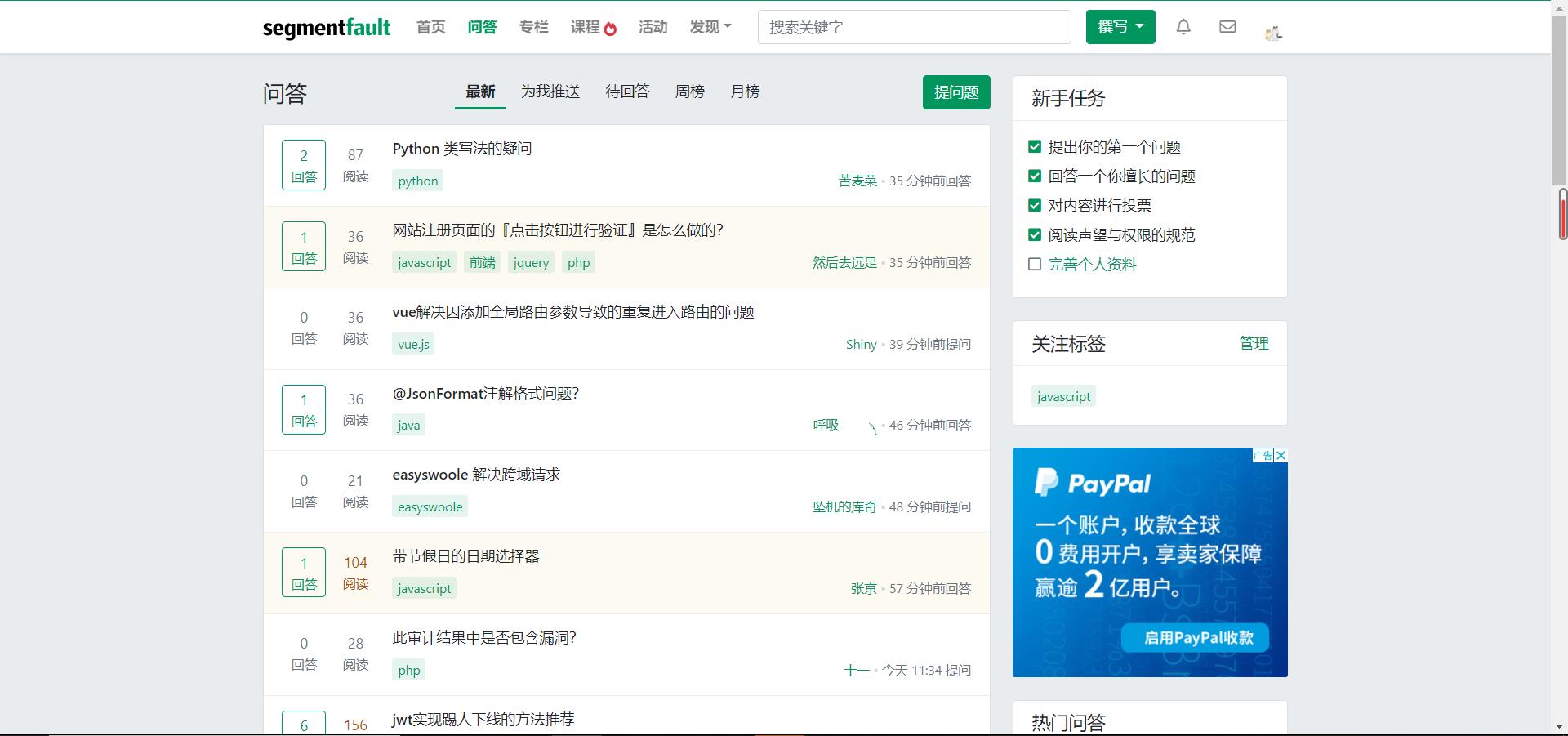The height and width of the screenshot is (736, 1568).
Task: Open user 苦麦菜 profile
Action: coord(857,181)
